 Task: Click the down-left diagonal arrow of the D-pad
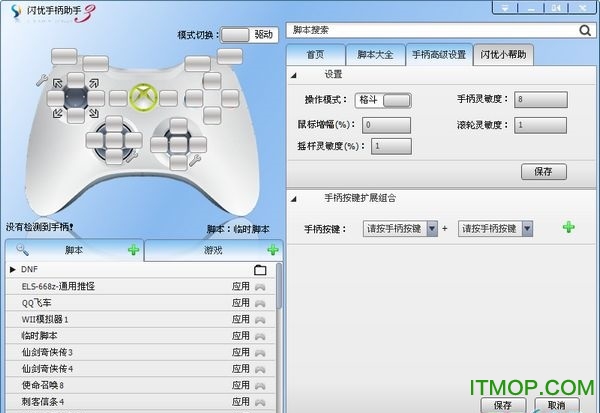(58, 113)
